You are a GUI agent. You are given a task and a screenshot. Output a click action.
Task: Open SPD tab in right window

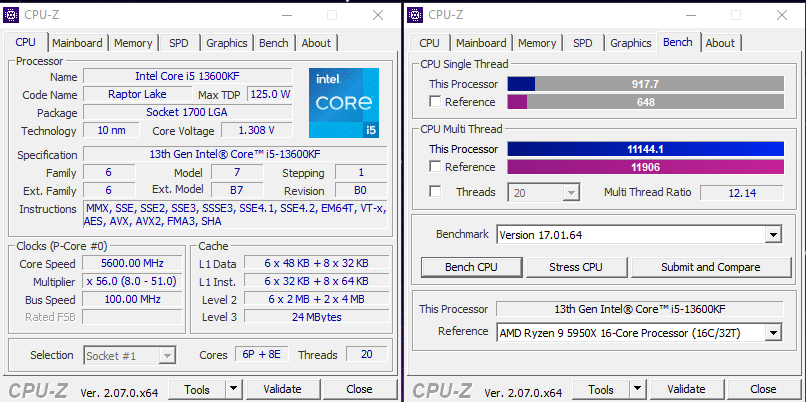(x=583, y=43)
